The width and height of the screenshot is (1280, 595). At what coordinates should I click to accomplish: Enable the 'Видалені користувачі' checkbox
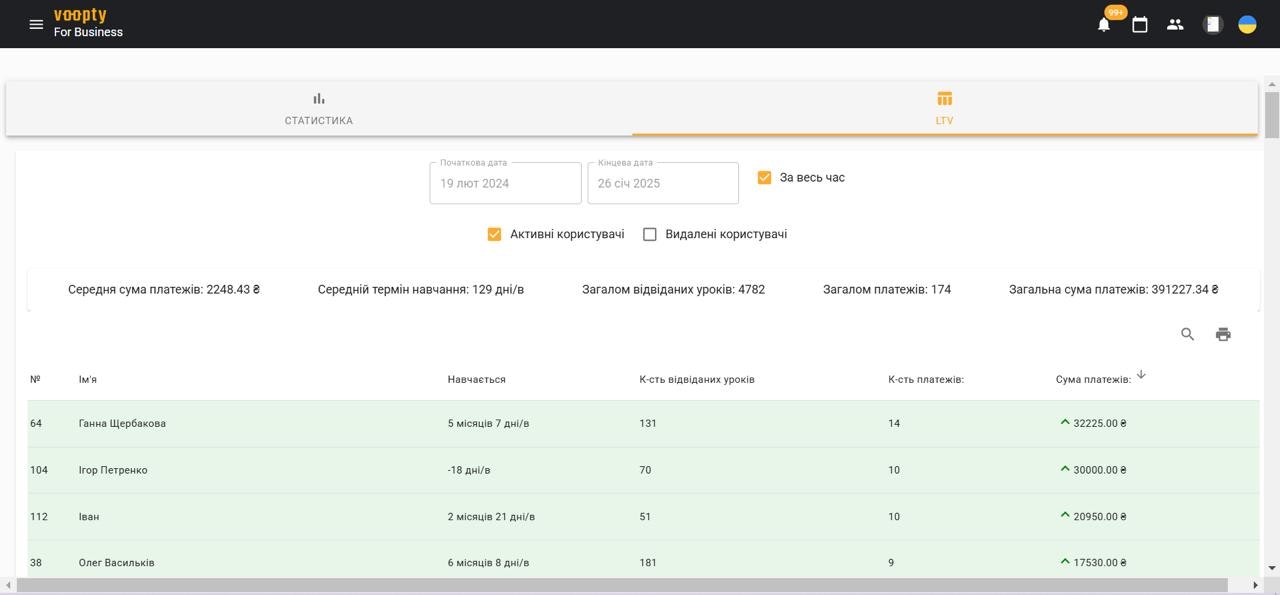(650, 233)
